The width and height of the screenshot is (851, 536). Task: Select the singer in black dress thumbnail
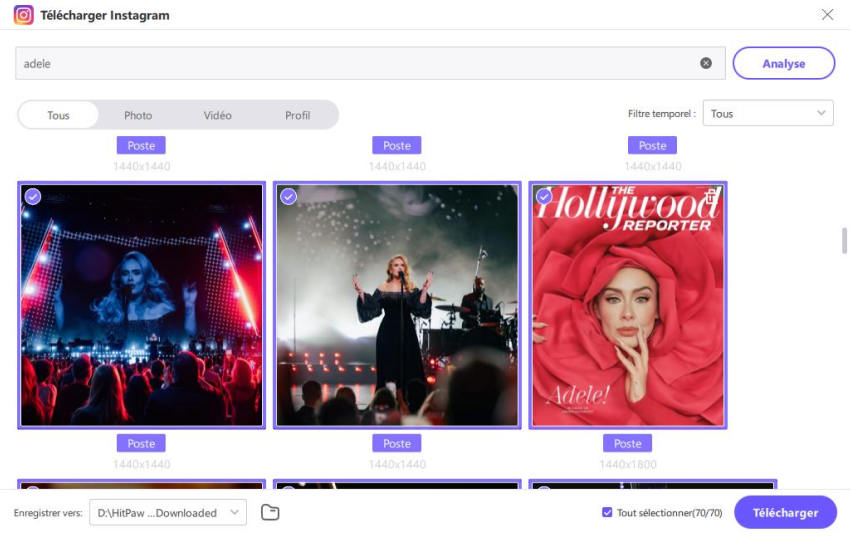[397, 305]
